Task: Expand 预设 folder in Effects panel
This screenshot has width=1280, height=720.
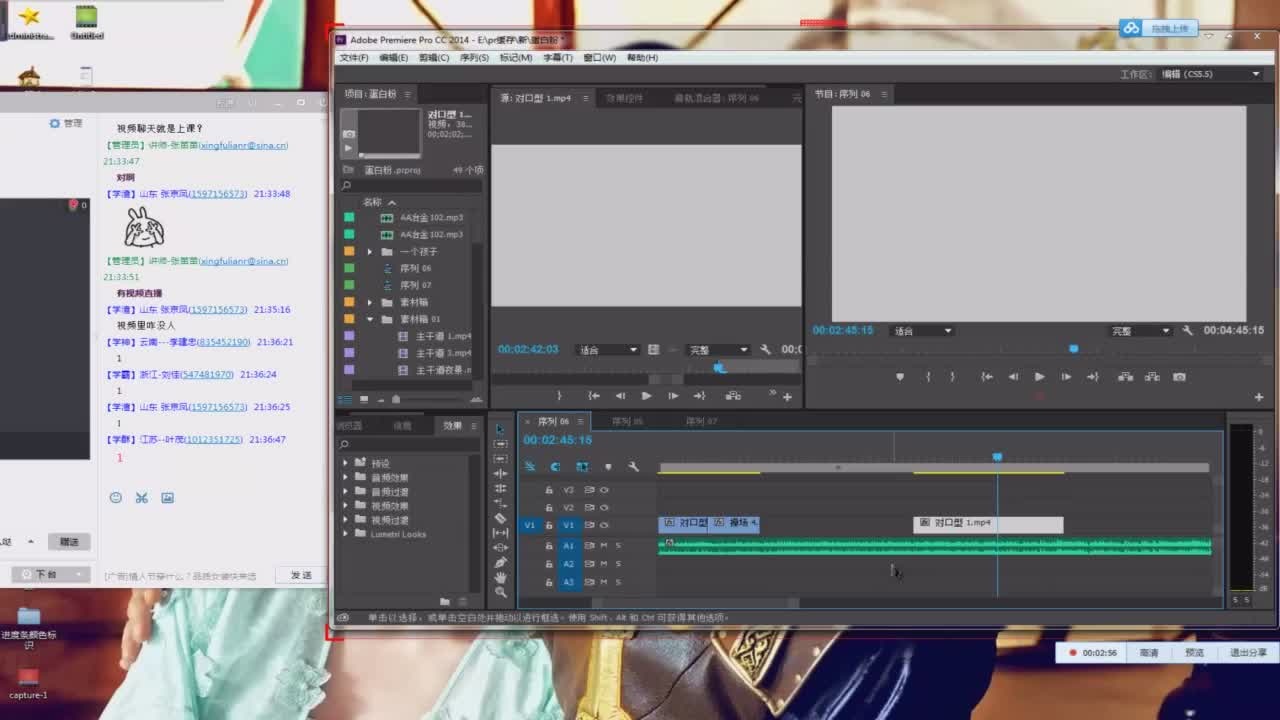Action: [346, 463]
